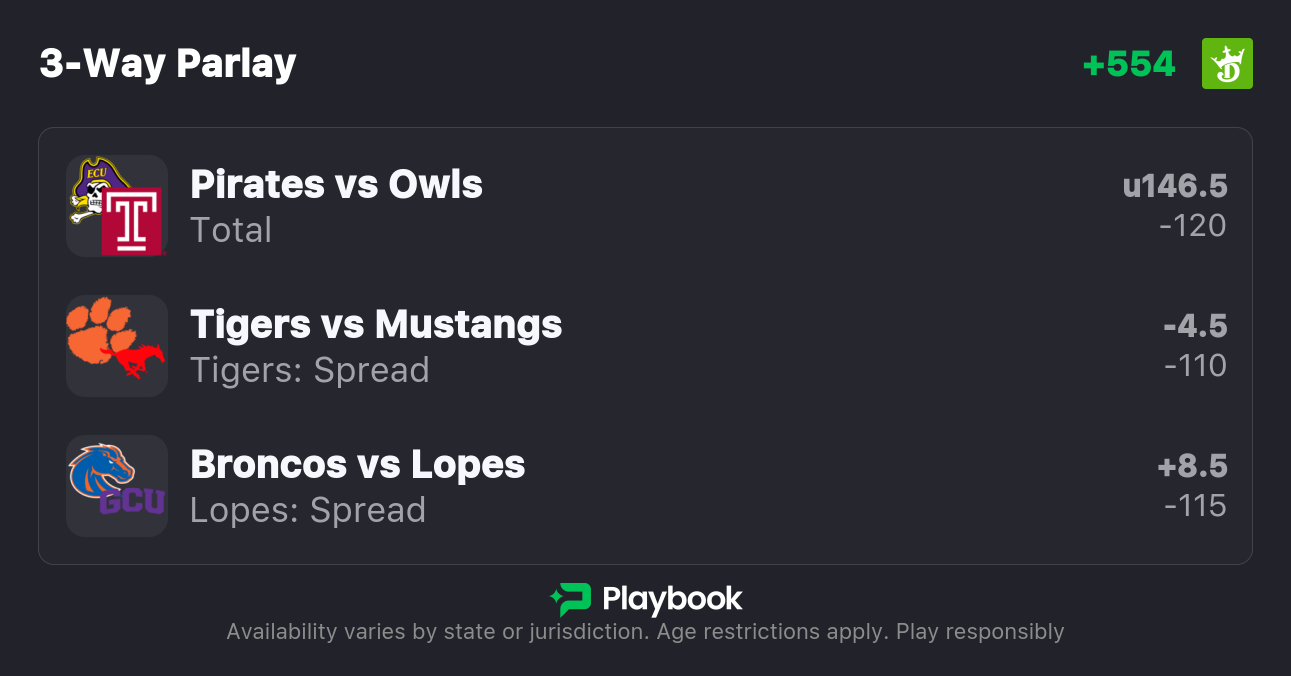This screenshot has width=1291, height=676.
Task: Click the 3-Way Parlay title
Action: [168, 64]
